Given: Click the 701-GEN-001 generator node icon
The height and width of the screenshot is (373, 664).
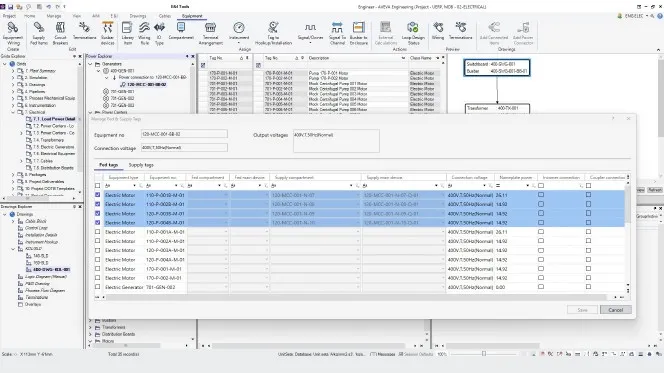Looking at the screenshot, I should [x=106, y=91].
